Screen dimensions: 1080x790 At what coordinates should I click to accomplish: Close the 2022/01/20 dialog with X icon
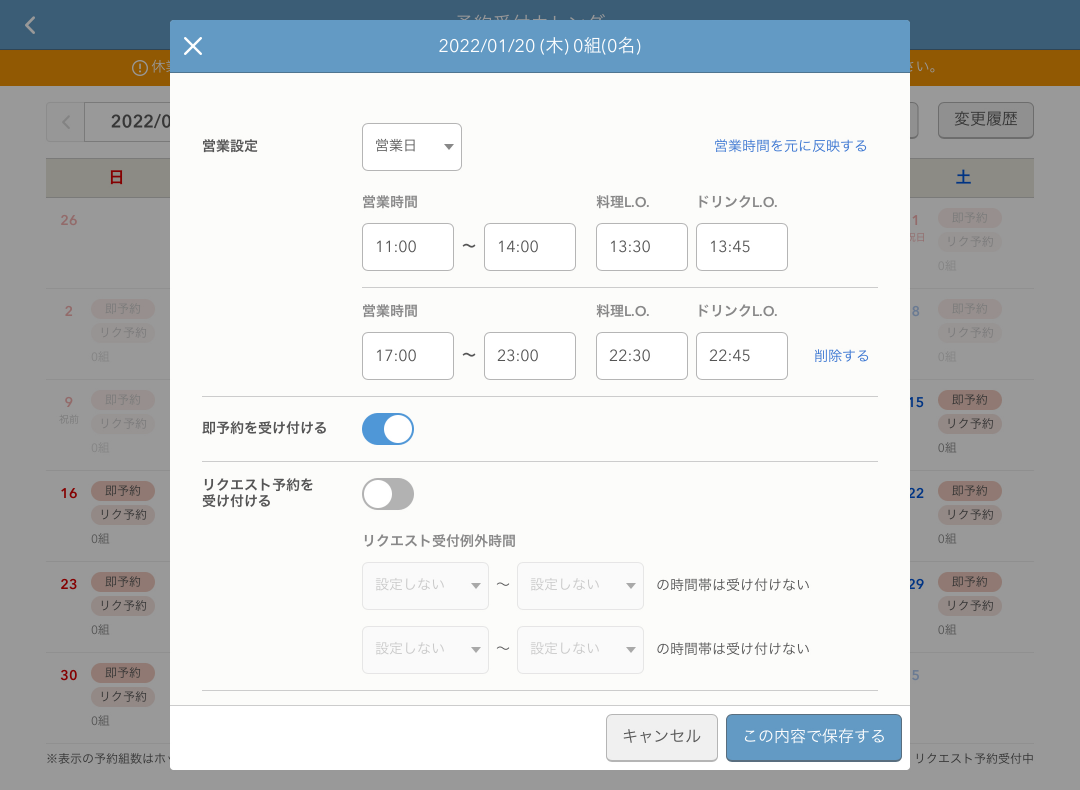(193, 46)
